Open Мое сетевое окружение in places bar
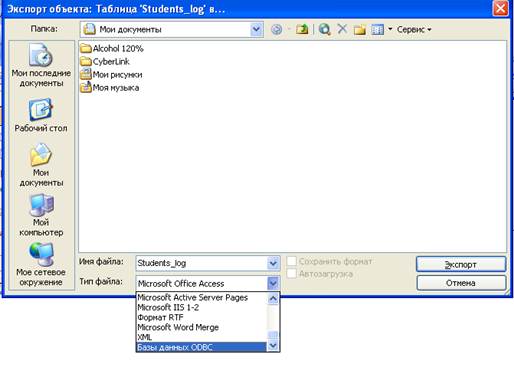Viewport: 514px width, 365px height. point(41,264)
